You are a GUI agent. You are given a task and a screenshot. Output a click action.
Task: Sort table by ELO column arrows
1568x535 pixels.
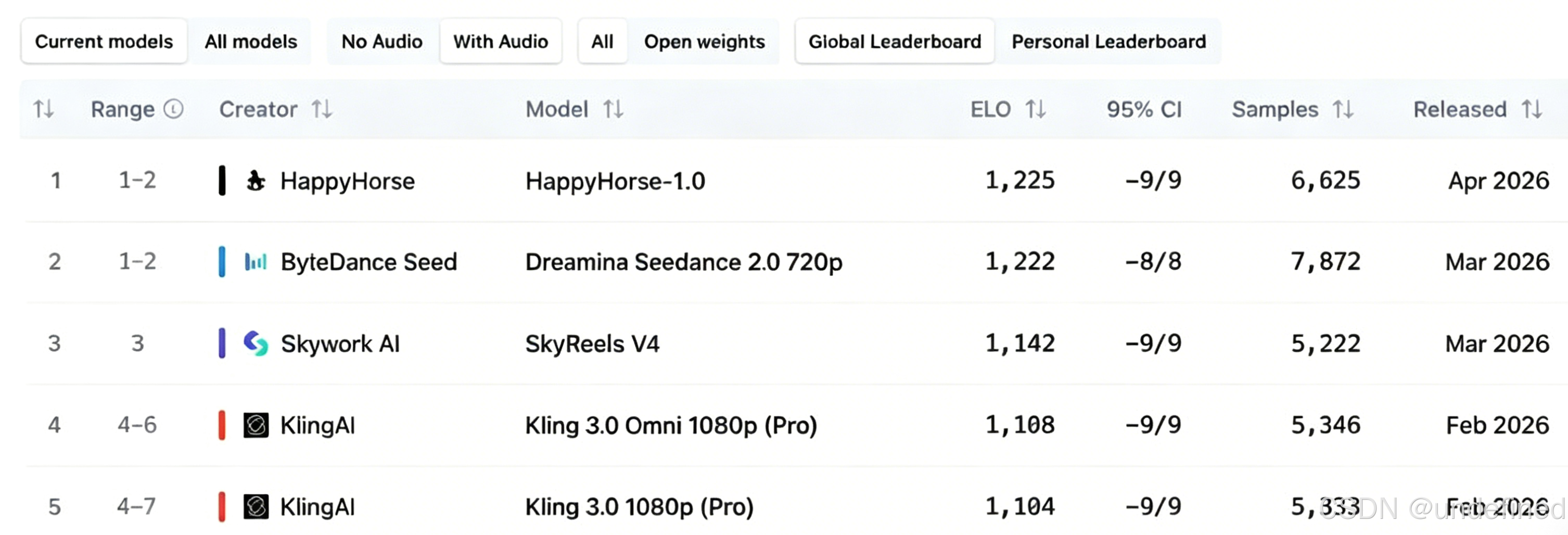[x=1036, y=110]
